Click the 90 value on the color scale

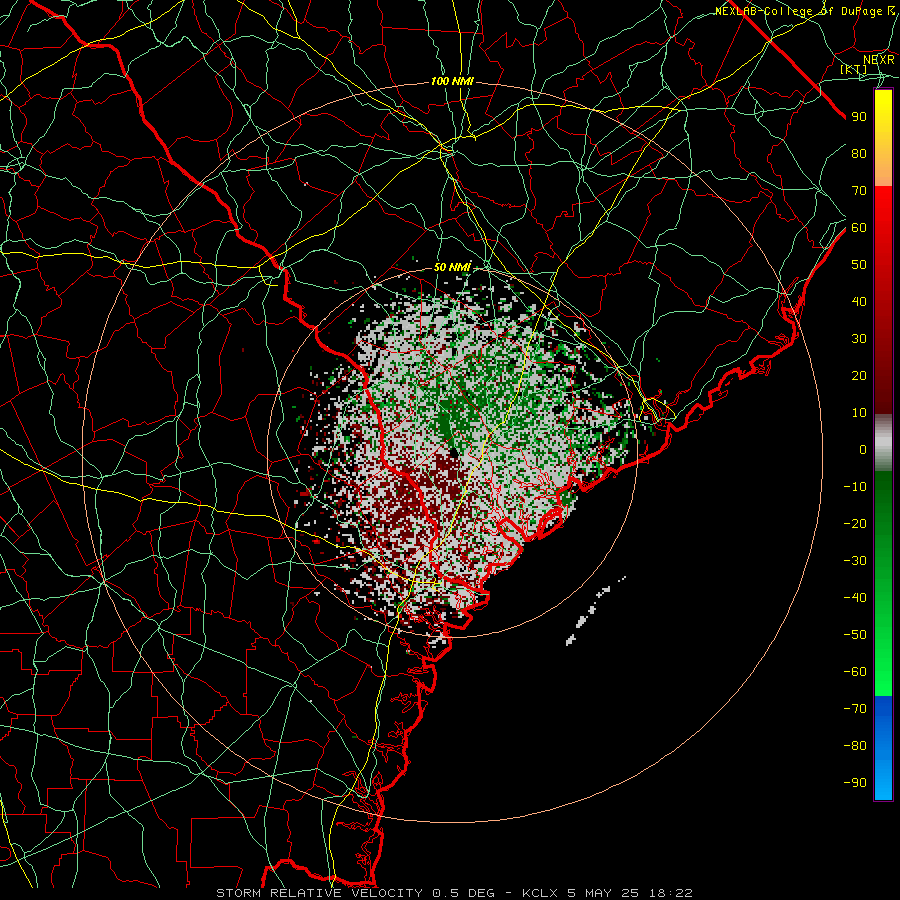coord(859,117)
